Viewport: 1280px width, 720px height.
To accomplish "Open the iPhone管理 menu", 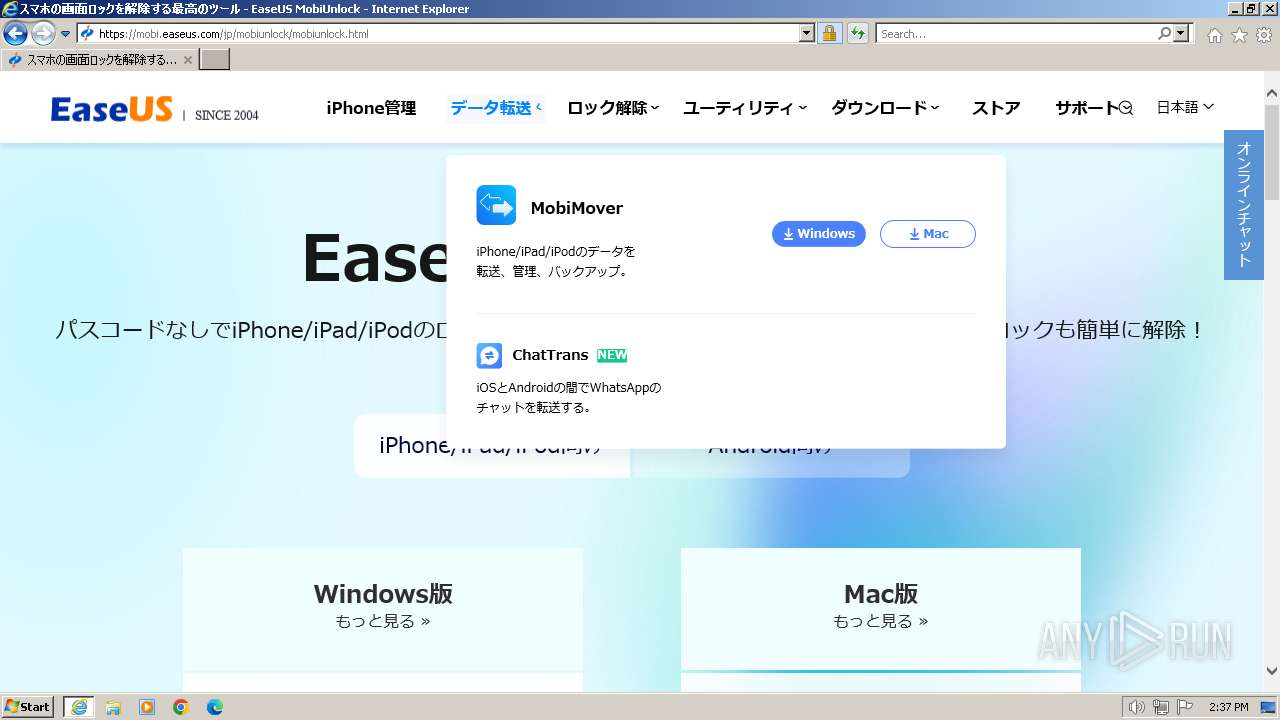I will (371, 108).
